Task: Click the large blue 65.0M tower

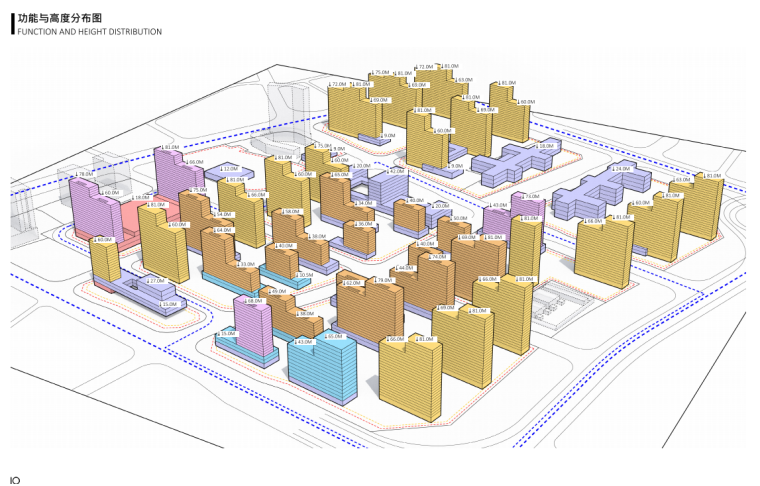Action: click(320, 372)
